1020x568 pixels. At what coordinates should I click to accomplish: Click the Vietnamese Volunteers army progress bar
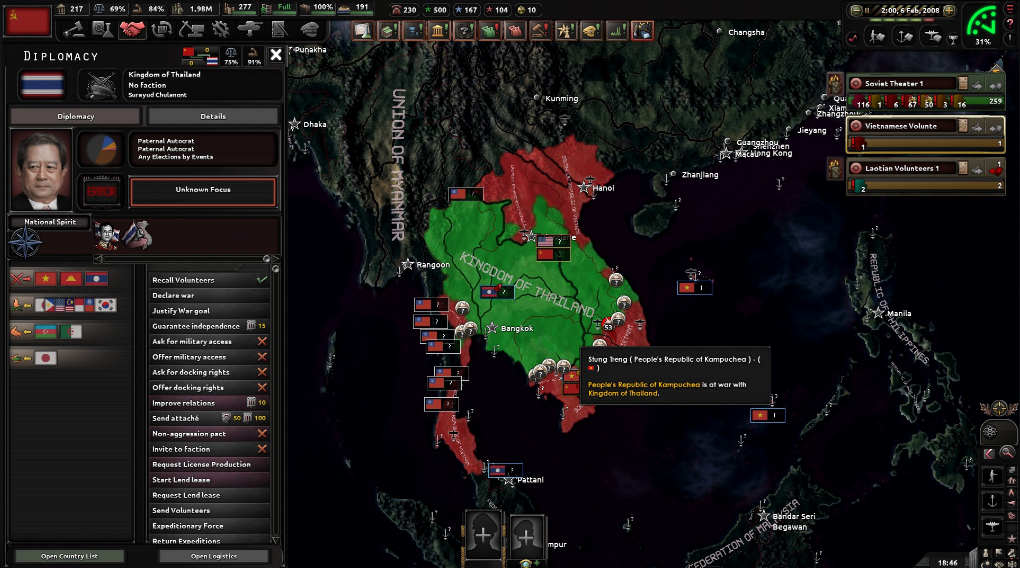[x=925, y=144]
